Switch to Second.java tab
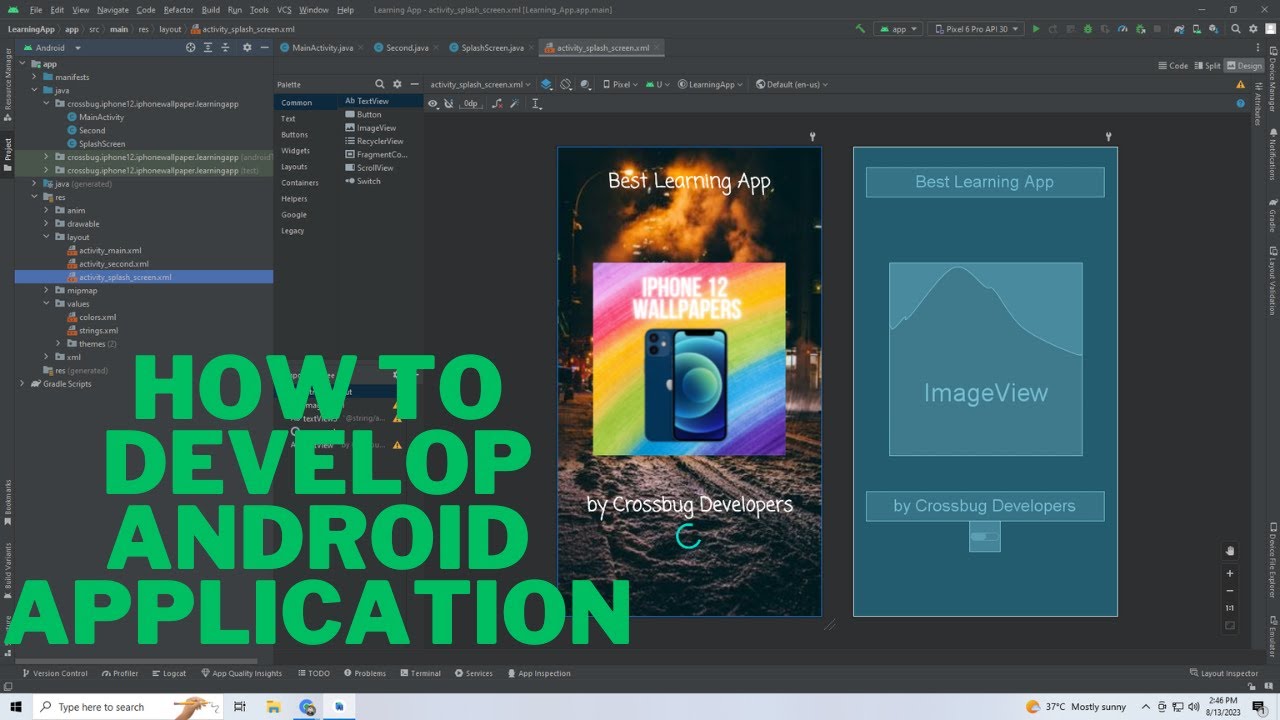 [407, 47]
